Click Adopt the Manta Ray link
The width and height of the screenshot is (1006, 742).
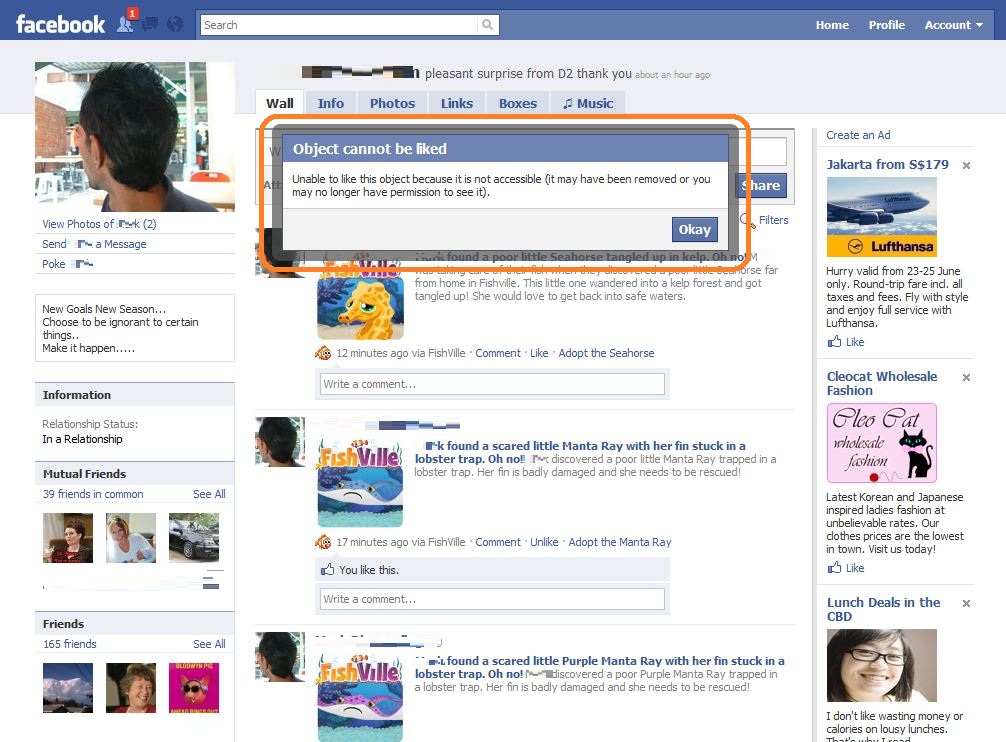(620, 542)
